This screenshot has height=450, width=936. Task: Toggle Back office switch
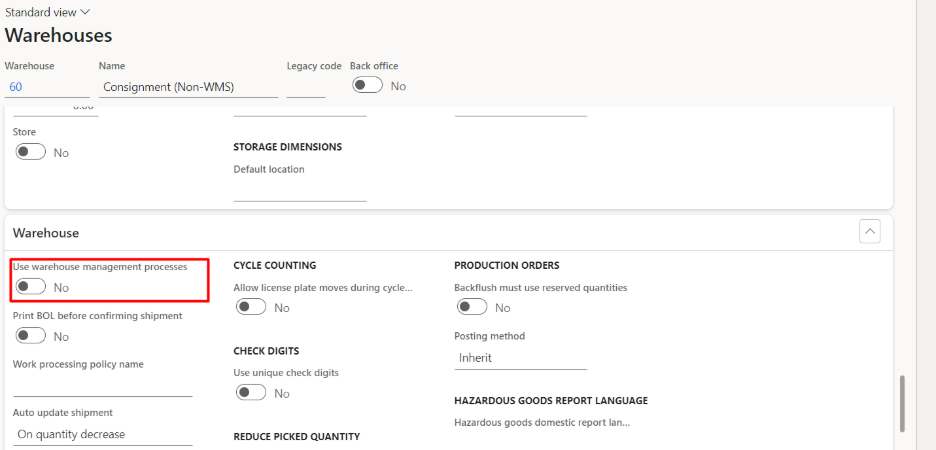pyautogui.click(x=367, y=86)
